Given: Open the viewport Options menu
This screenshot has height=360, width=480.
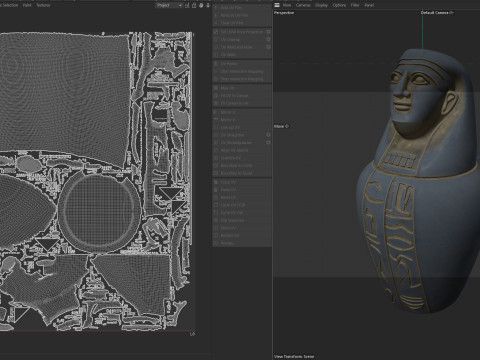Looking at the screenshot, I should (339, 5).
